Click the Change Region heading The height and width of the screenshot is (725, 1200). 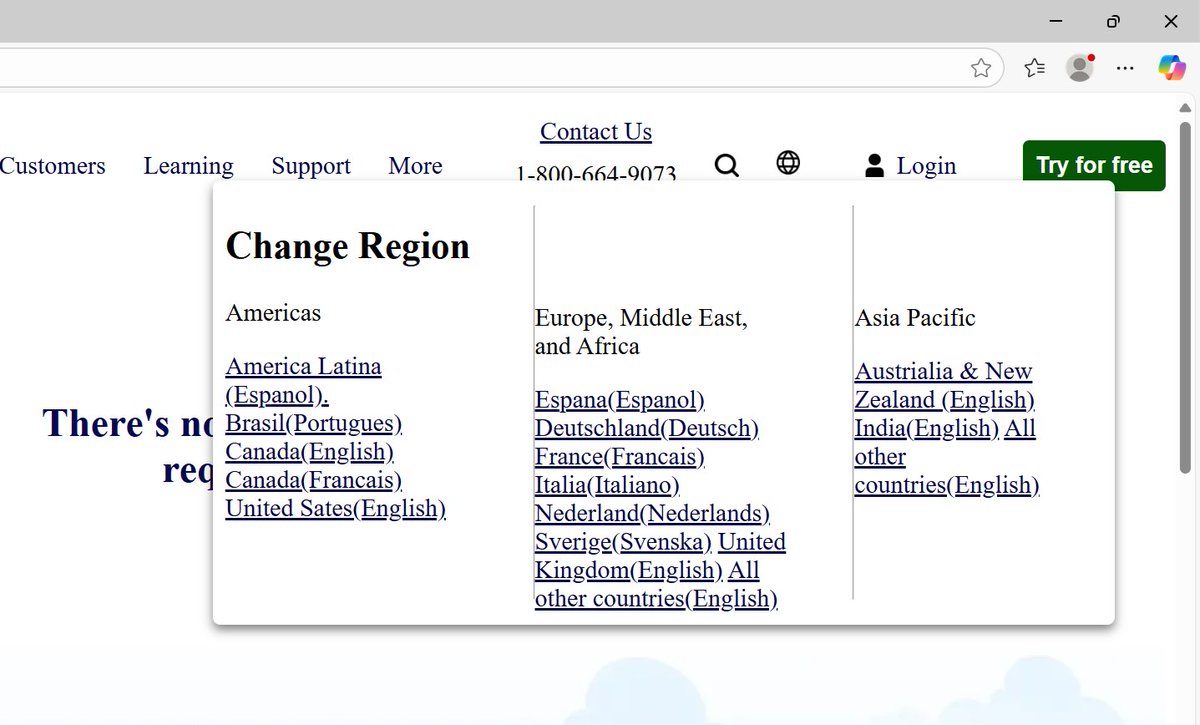point(348,246)
